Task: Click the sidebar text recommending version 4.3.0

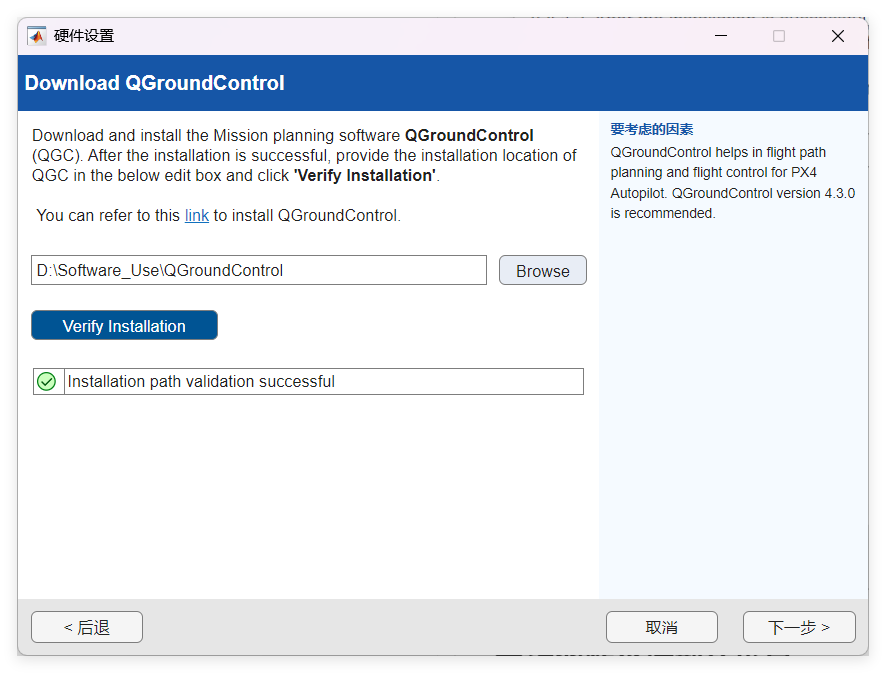Action: tap(732, 203)
